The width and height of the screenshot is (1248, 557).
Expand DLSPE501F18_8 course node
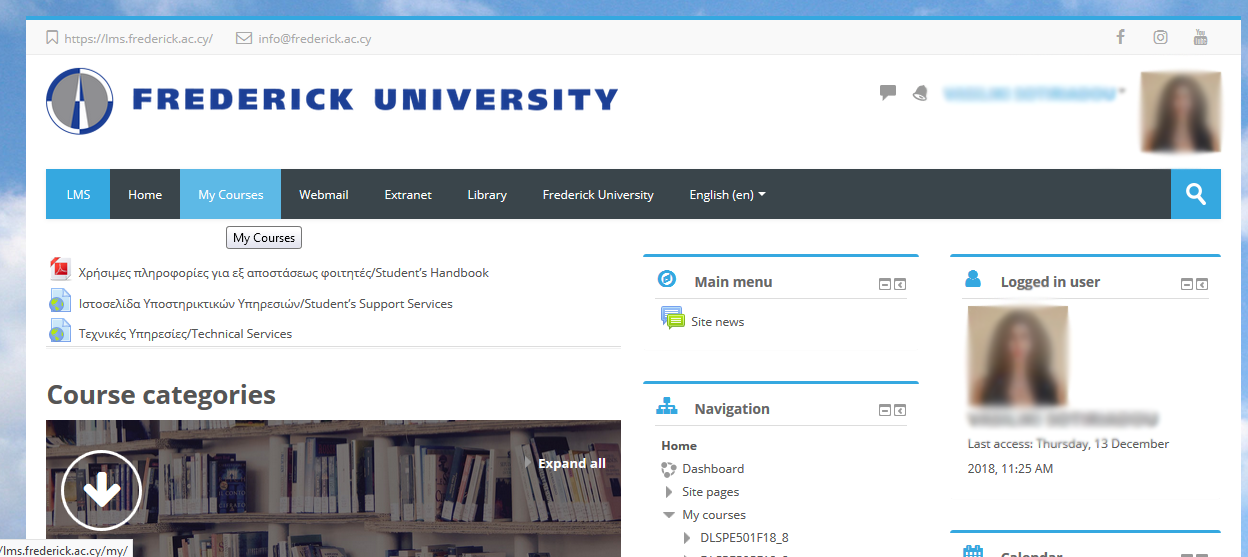pyautogui.click(x=687, y=538)
